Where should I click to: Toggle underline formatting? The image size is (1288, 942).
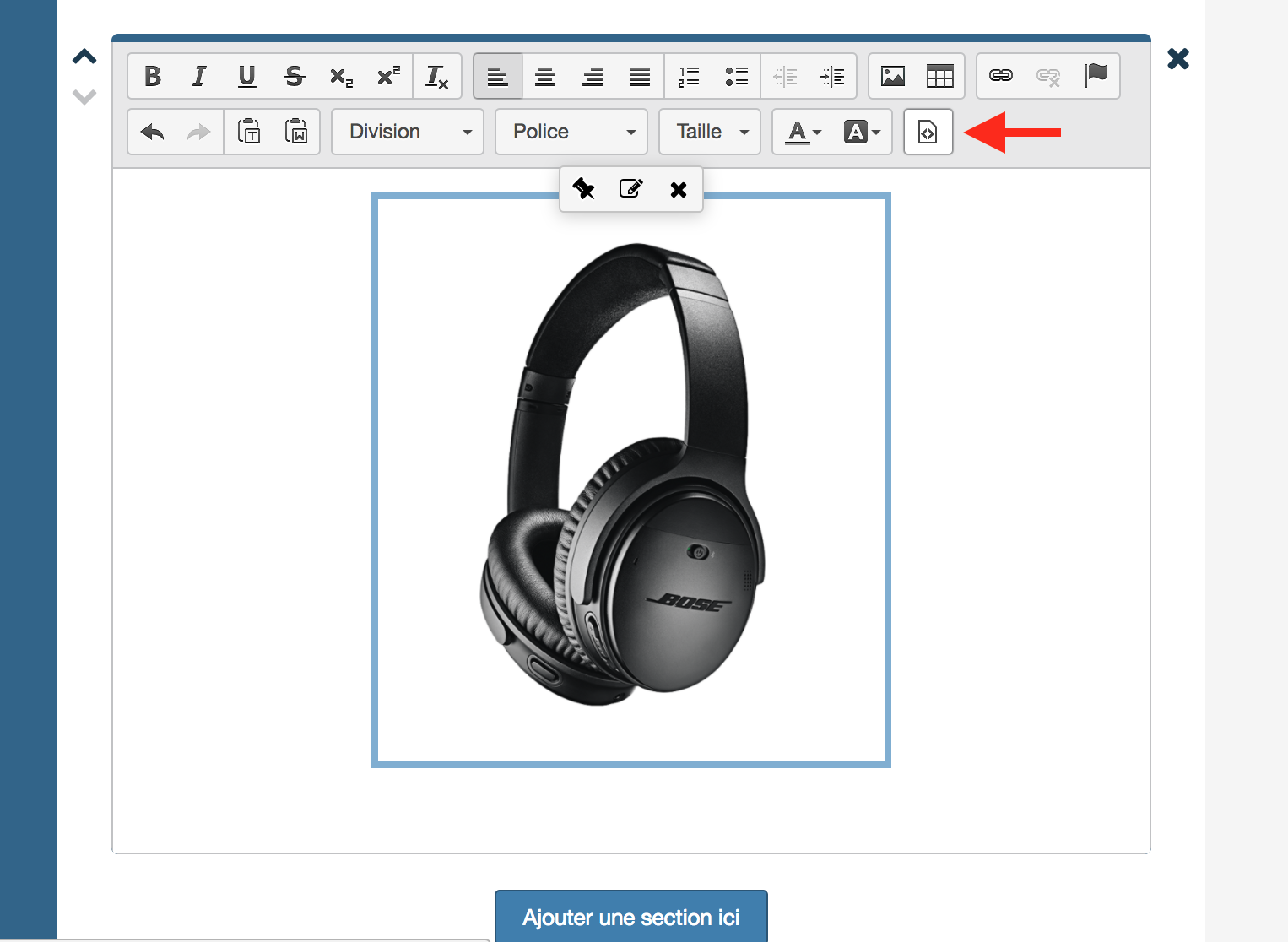tap(246, 76)
